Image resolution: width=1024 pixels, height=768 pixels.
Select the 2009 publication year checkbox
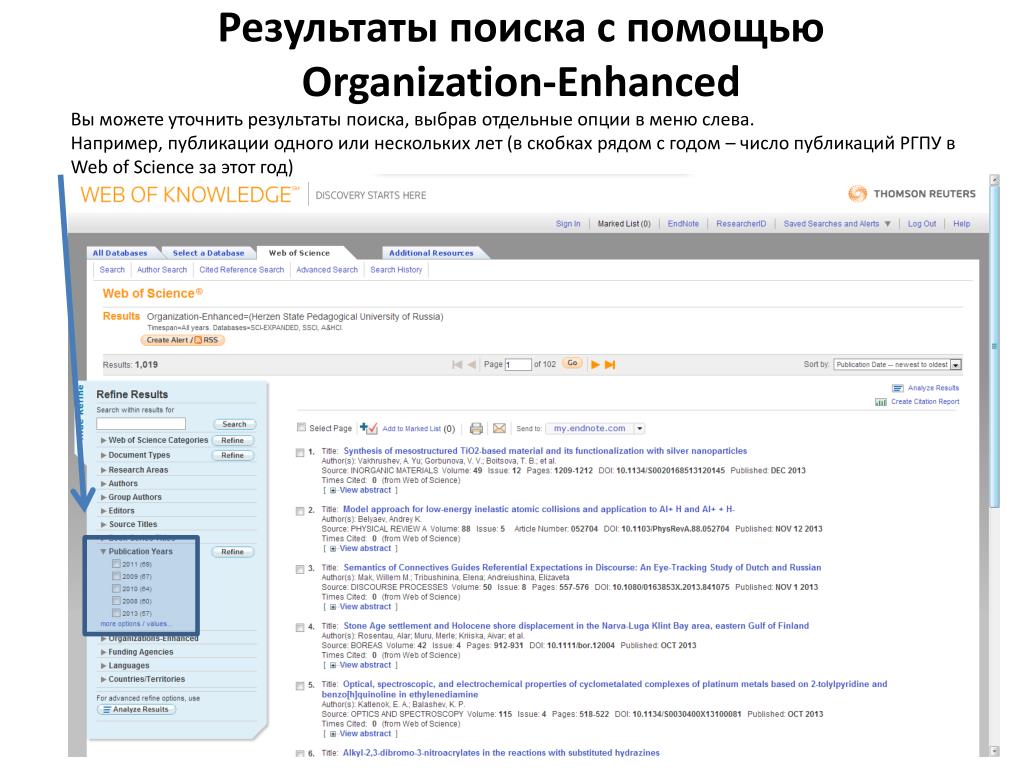[116, 576]
